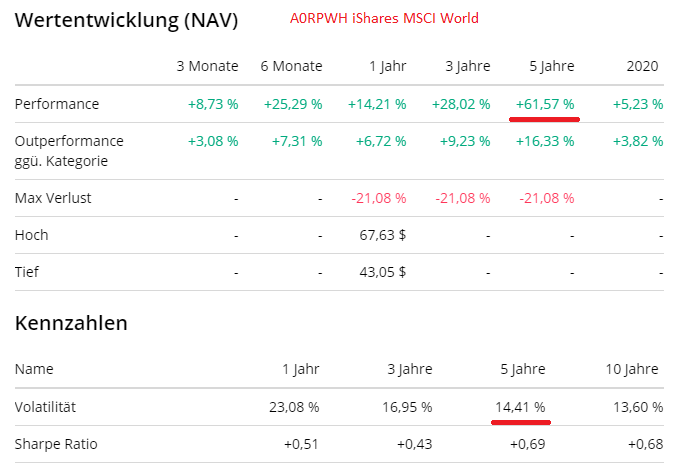Select the 6 Monate column header
Viewport: 677px width, 470px height.
click(x=291, y=66)
